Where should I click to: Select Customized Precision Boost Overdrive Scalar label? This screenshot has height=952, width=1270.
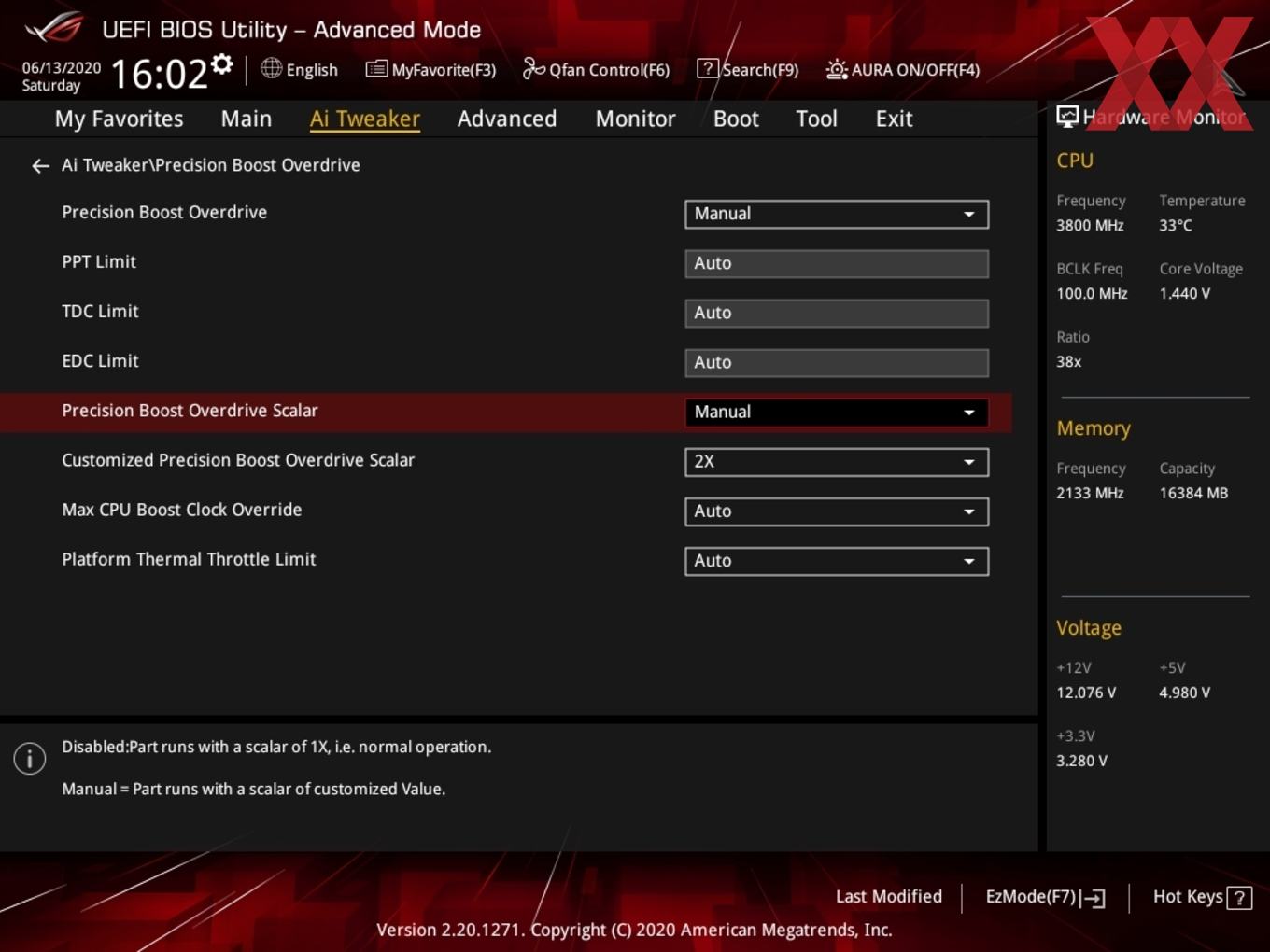point(238,460)
